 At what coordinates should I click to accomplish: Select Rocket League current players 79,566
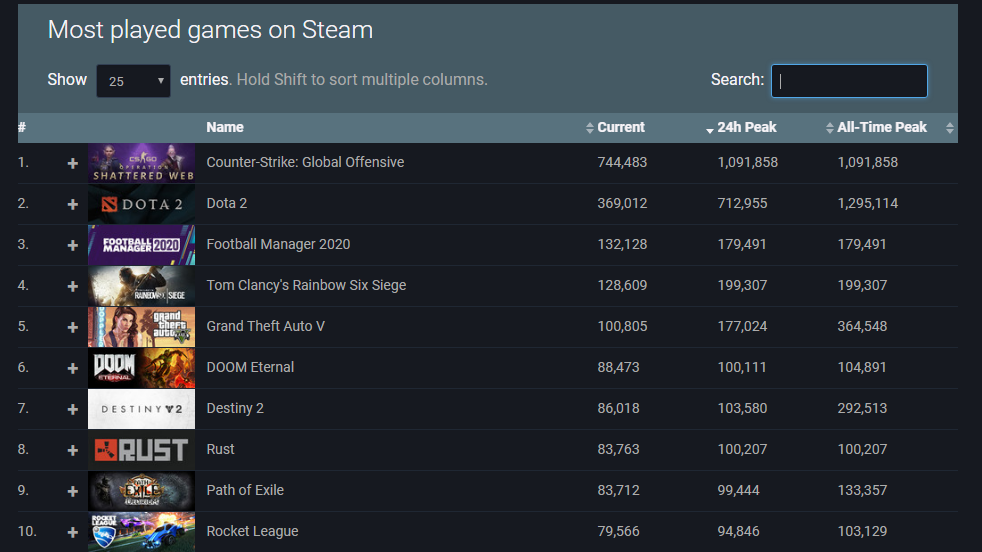click(618, 531)
